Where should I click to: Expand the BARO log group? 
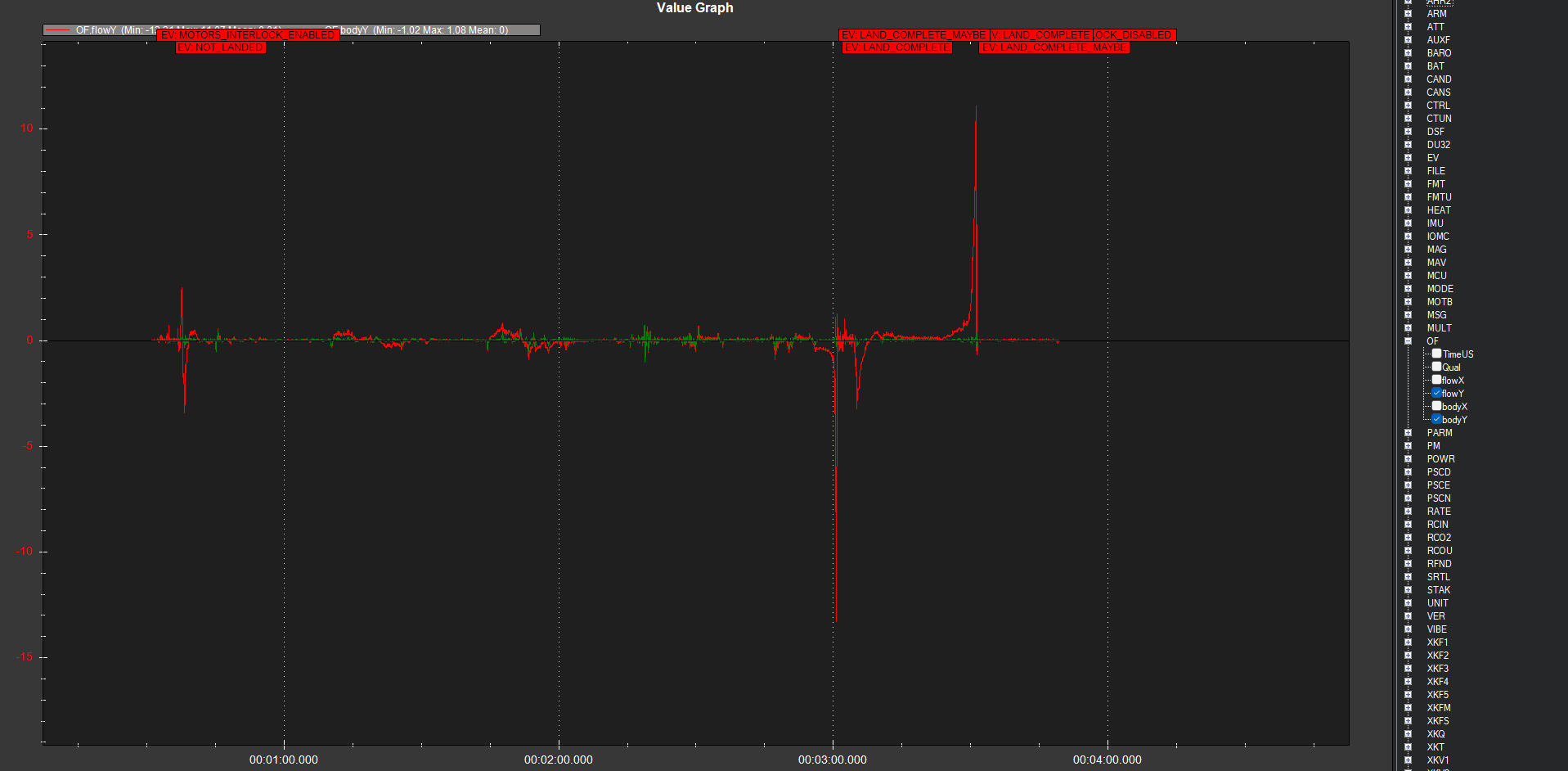1408,53
